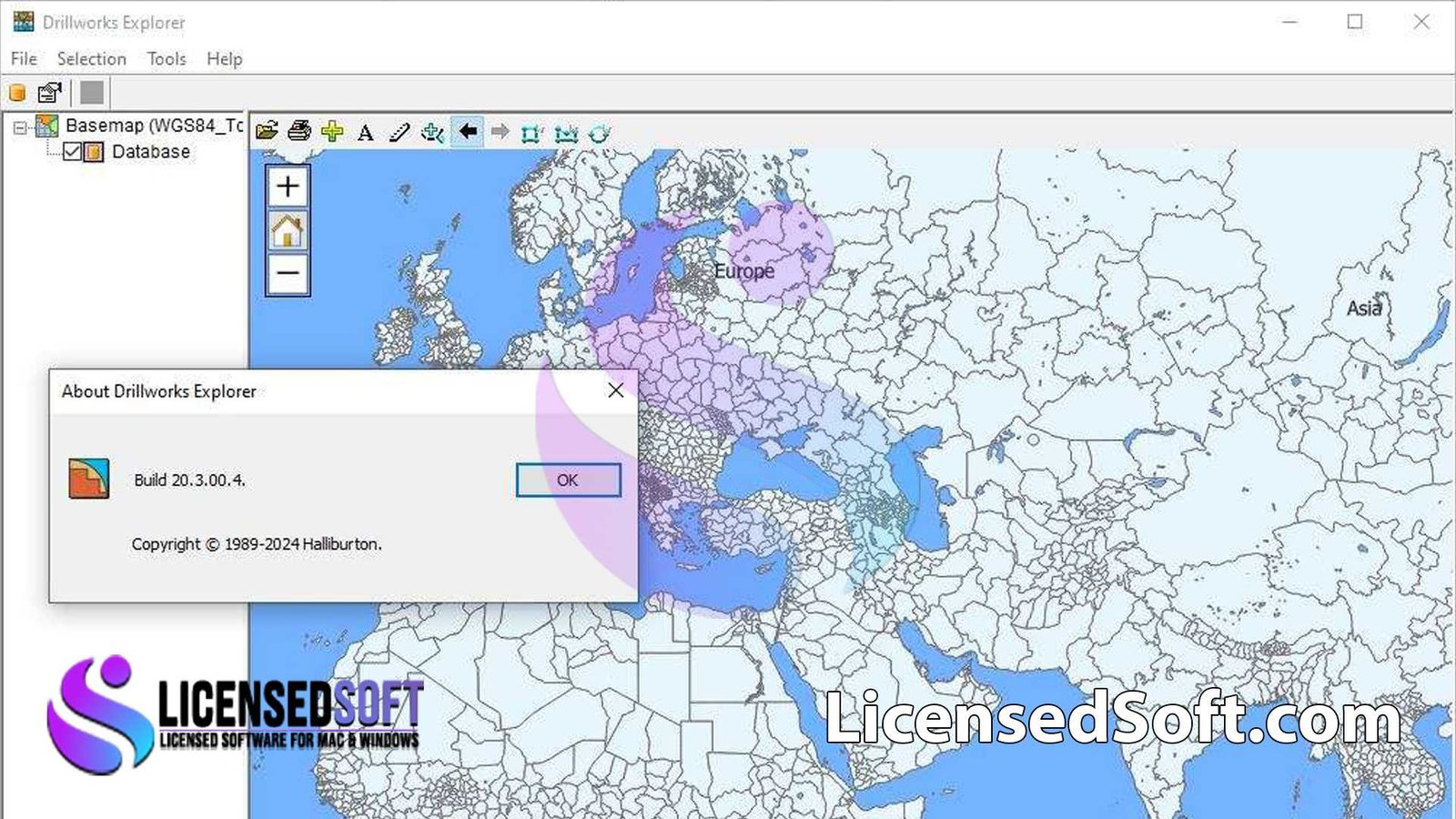
Task: Select the text annotation tool (A icon)
Action: (x=366, y=133)
